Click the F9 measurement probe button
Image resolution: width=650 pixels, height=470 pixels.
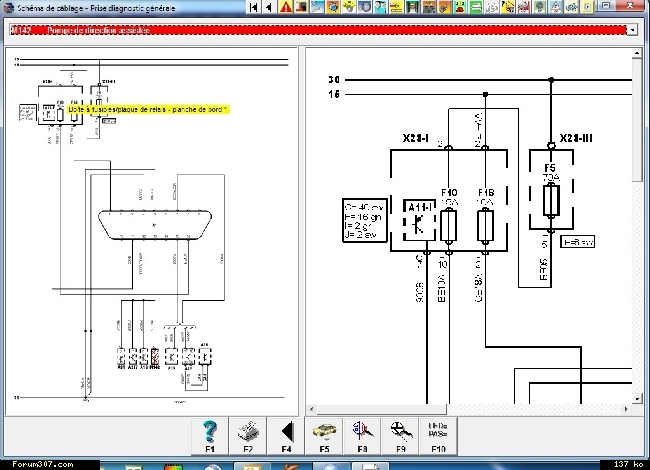(x=400, y=436)
